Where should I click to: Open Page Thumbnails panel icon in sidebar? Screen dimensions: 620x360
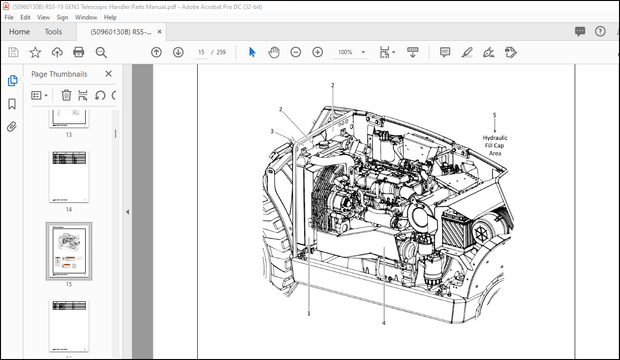tap(12, 81)
